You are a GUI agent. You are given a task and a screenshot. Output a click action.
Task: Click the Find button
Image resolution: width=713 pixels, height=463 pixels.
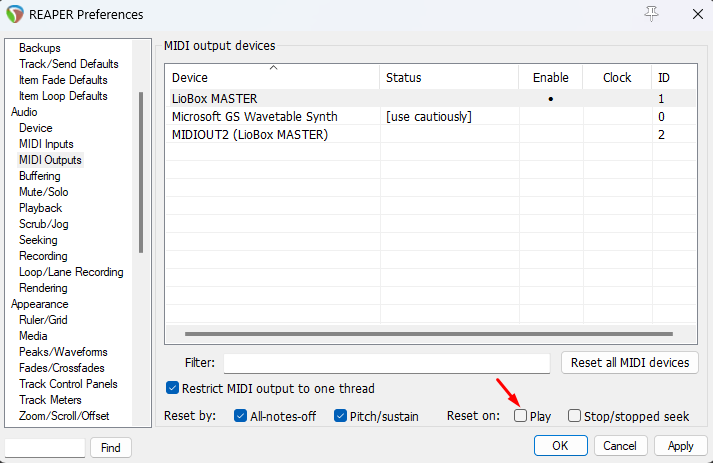pyautogui.click(x=111, y=448)
